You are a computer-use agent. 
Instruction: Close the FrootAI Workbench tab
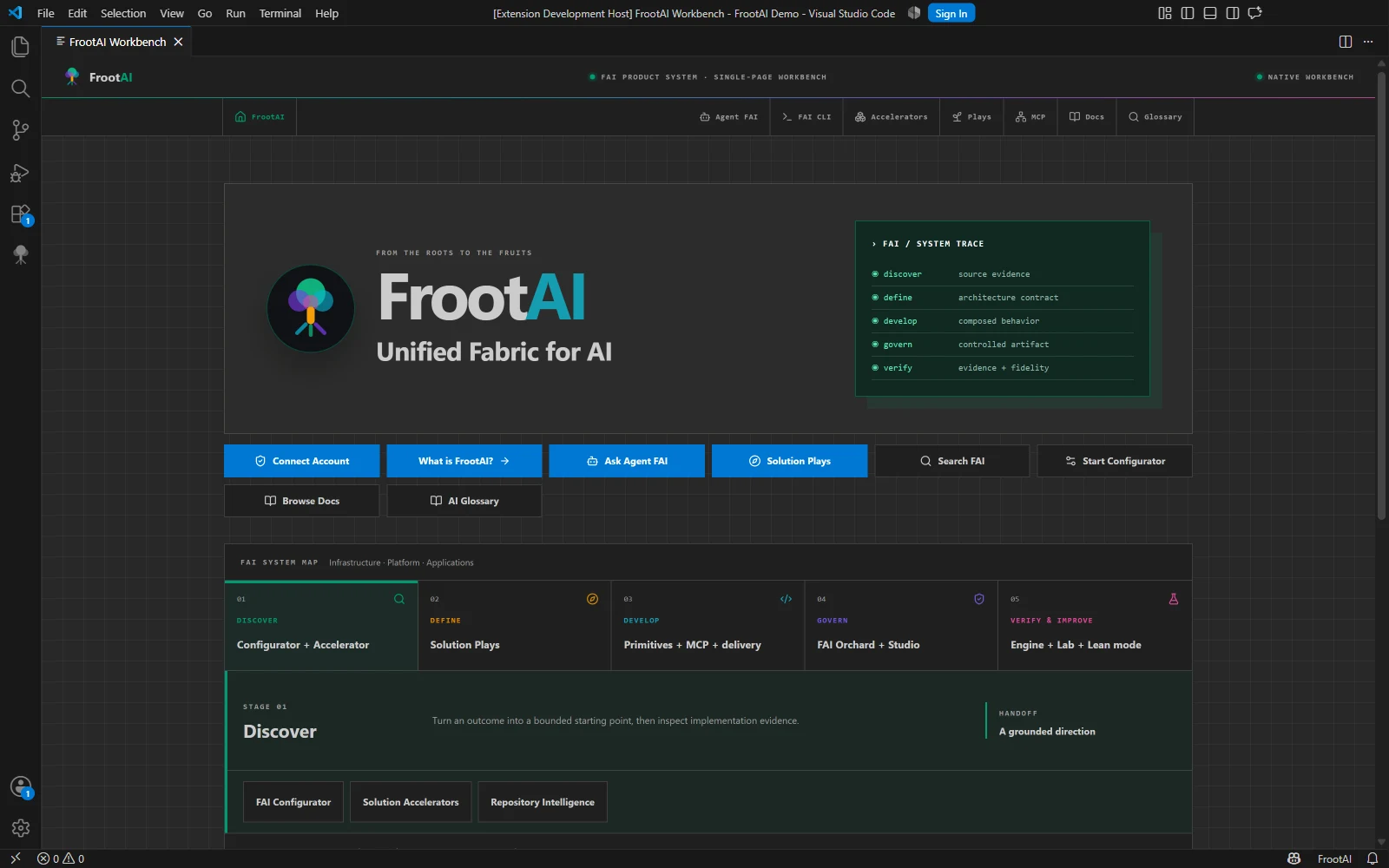178,42
